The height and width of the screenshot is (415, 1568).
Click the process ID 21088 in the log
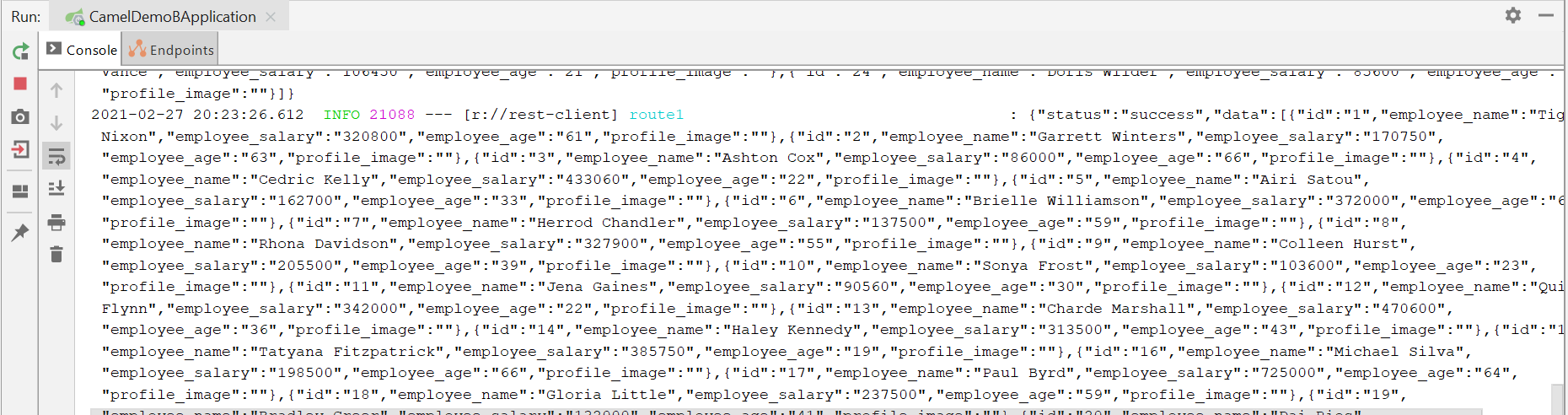[x=392, y=115]
